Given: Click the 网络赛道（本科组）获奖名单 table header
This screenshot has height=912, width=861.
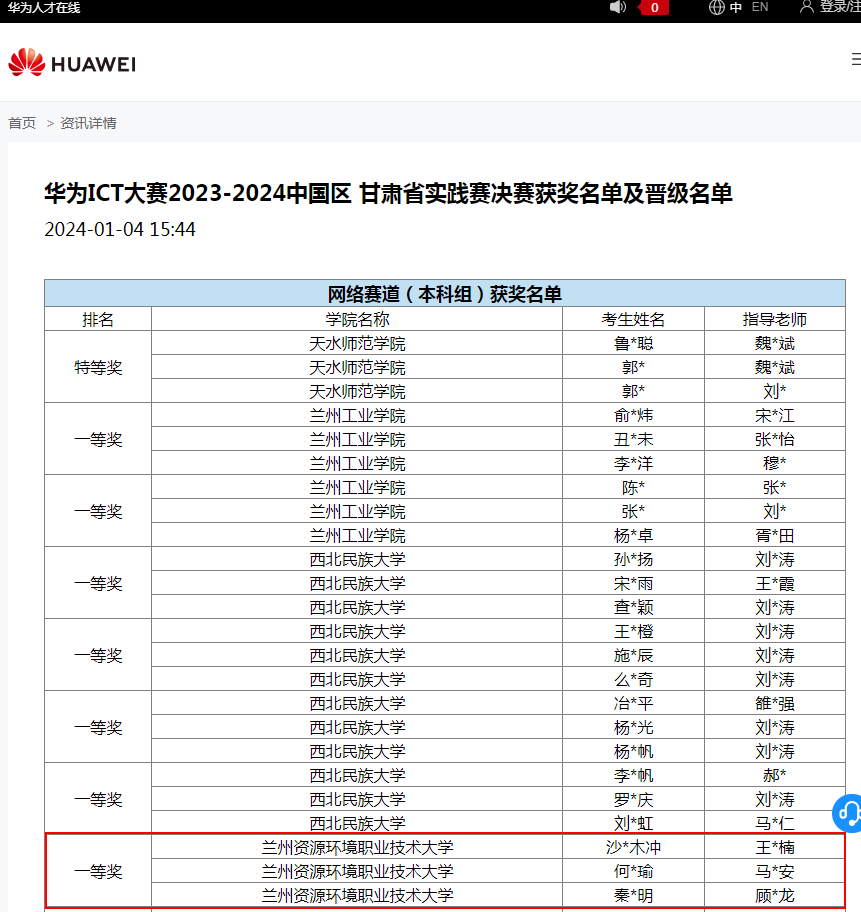Looking at the screenshot, I should (x=444, y=294).
